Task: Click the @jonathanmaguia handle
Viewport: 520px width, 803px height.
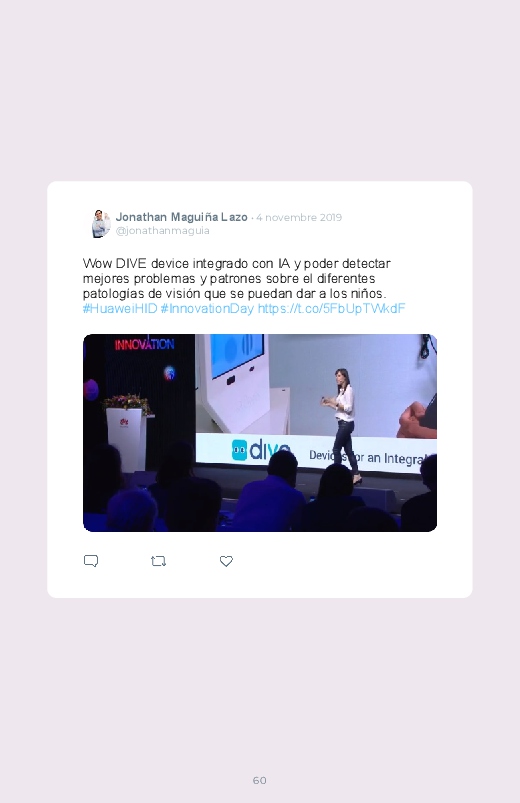Action: point(163,231)
